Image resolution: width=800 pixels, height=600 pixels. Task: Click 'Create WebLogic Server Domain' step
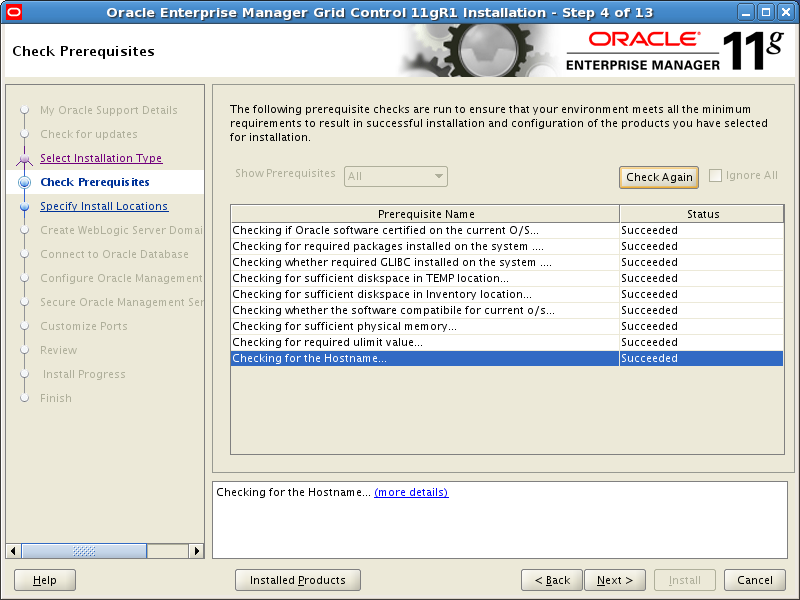click(x=121, y=230)
